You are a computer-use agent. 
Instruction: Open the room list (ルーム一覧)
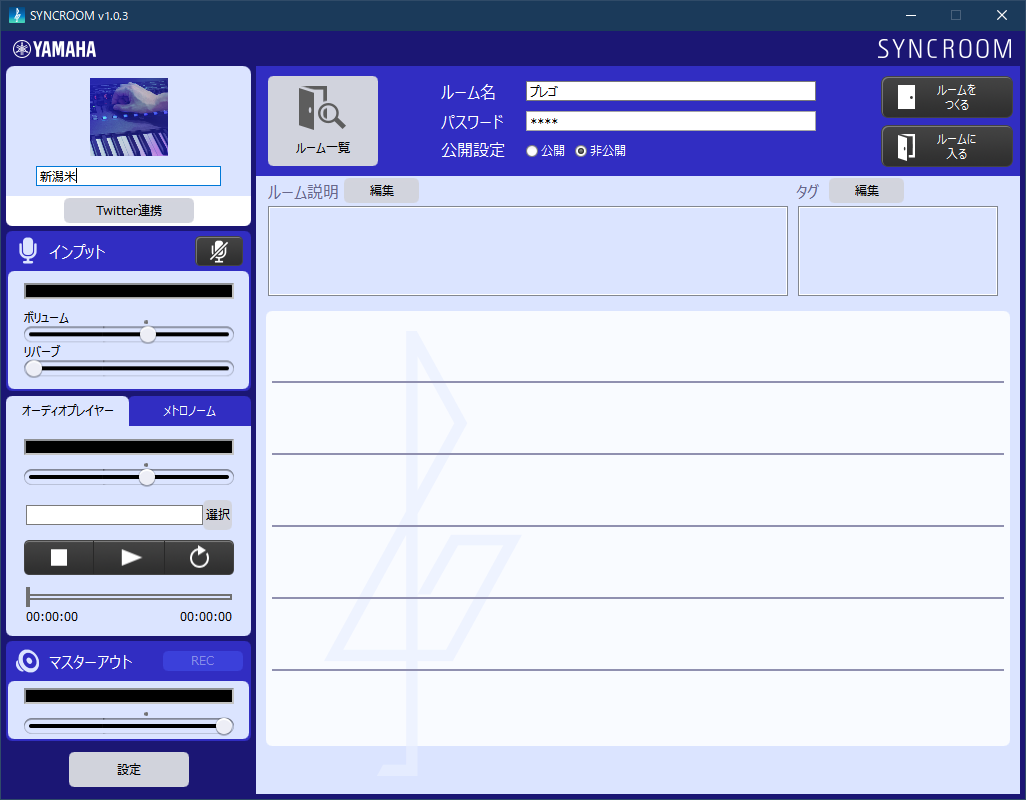click(x=322, y=121)
